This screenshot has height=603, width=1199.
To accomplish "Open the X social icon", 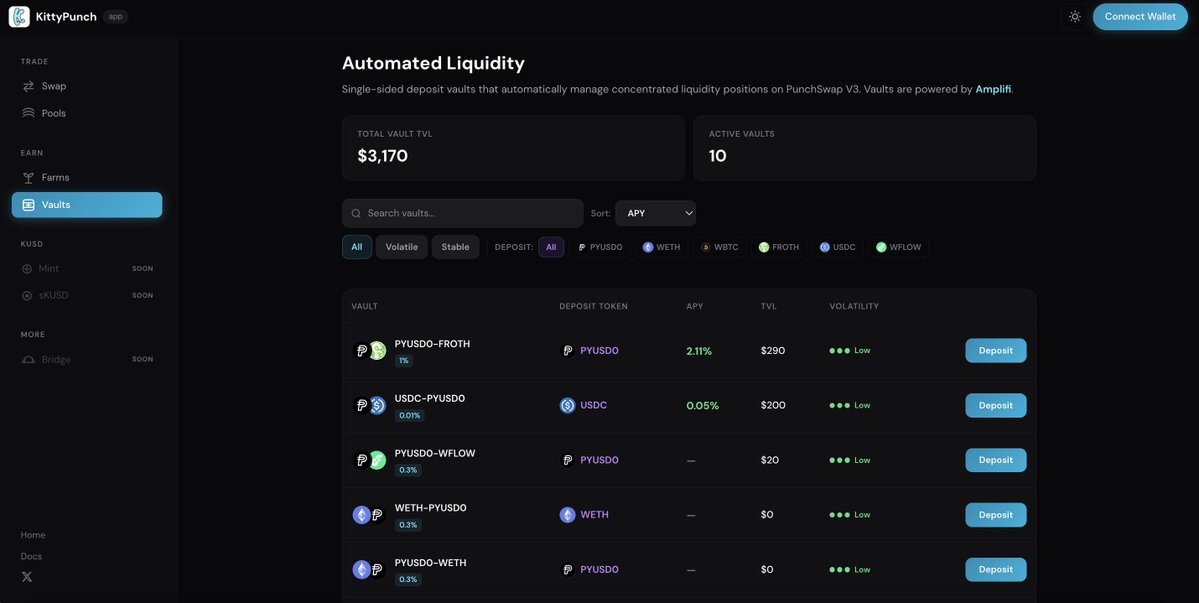I will point(27,577).
